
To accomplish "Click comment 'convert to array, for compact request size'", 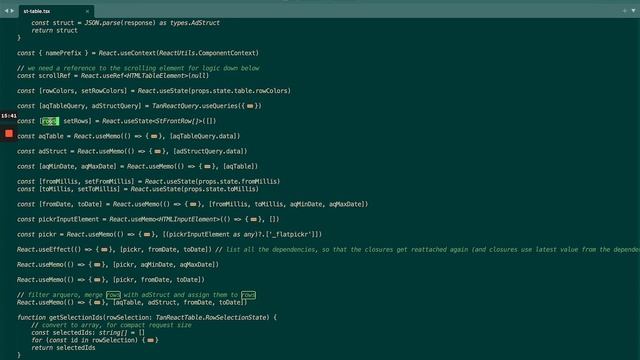I will (x=117, y=325).
